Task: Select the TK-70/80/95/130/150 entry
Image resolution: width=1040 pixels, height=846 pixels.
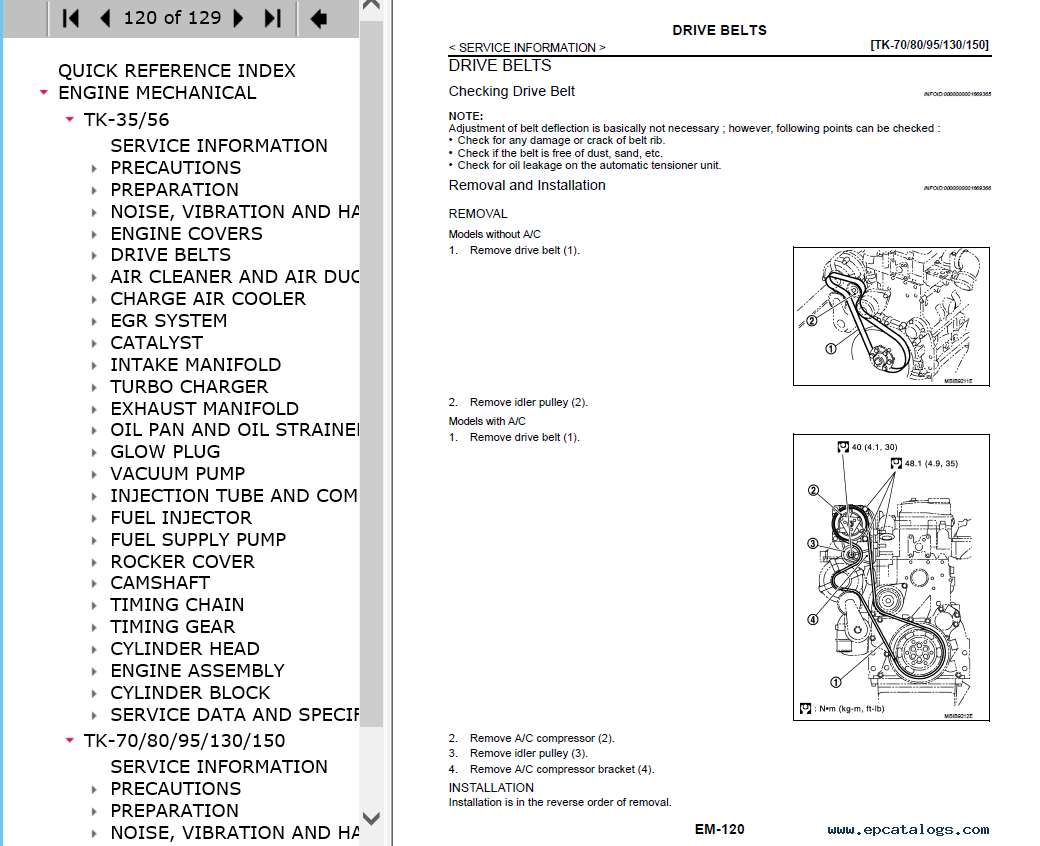Action: pos(184,741)
